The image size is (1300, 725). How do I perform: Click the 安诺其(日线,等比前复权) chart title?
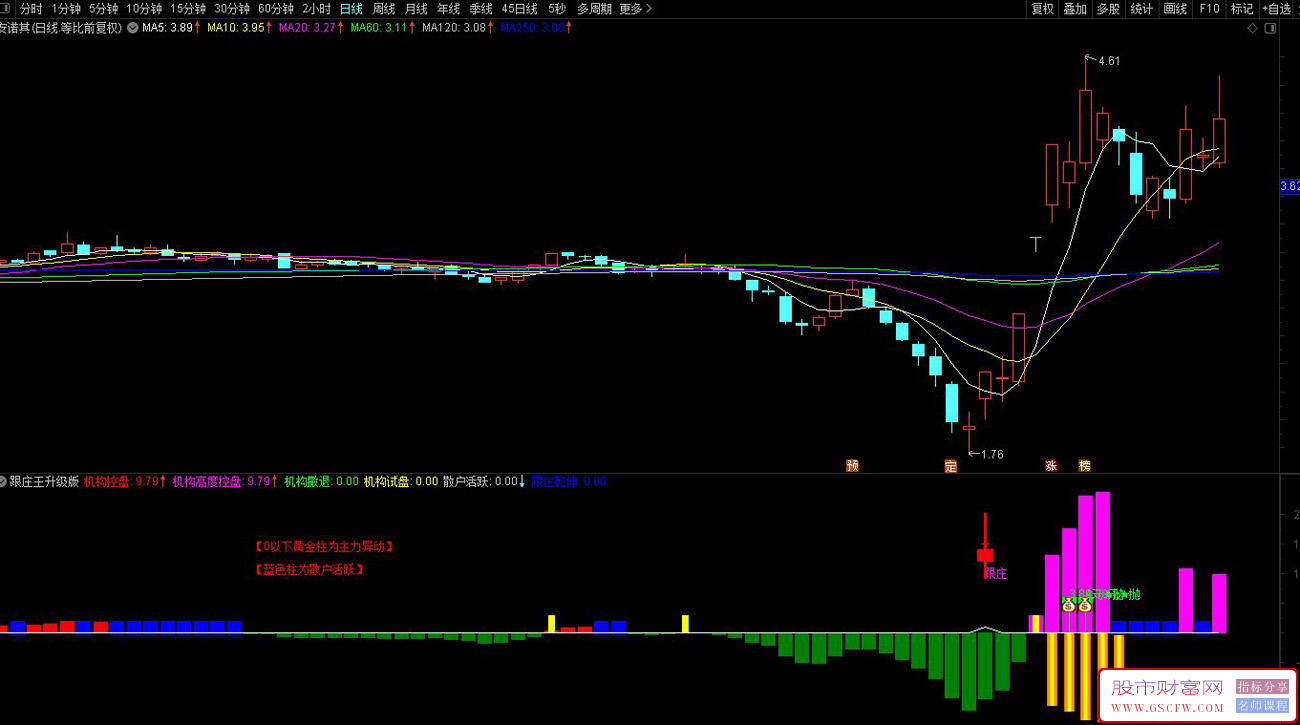pyautogui.click(x=61, y=28)
